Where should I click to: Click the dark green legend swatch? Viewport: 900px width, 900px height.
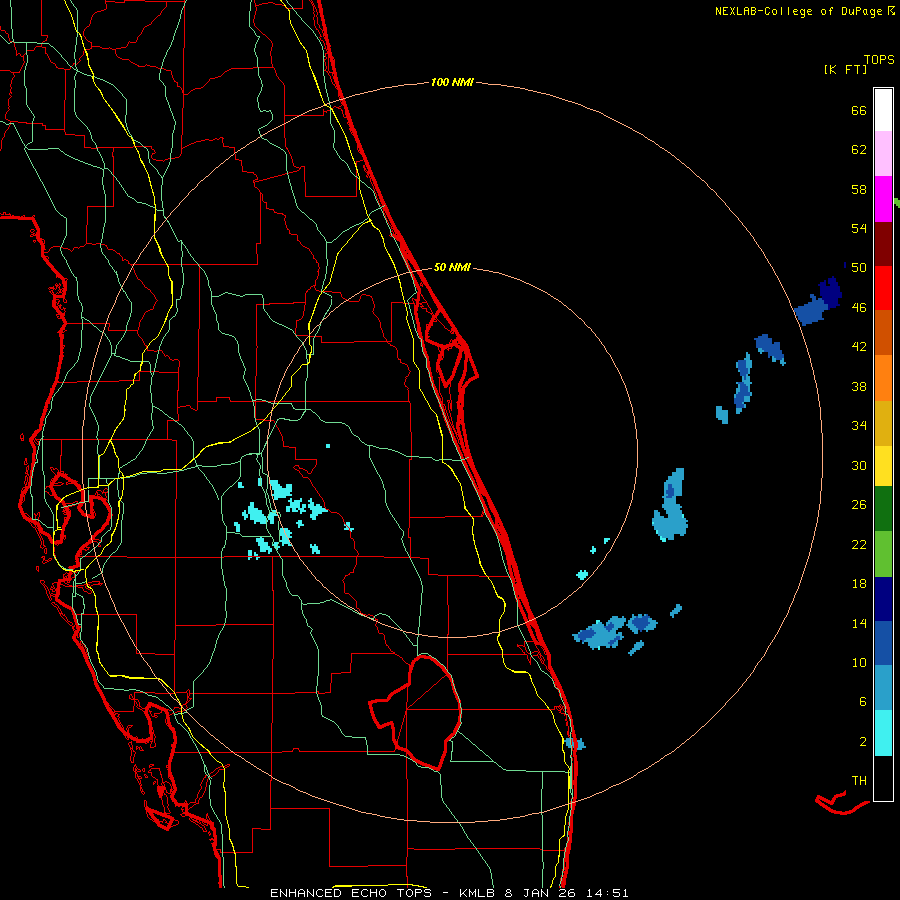[x=883, y=509]
